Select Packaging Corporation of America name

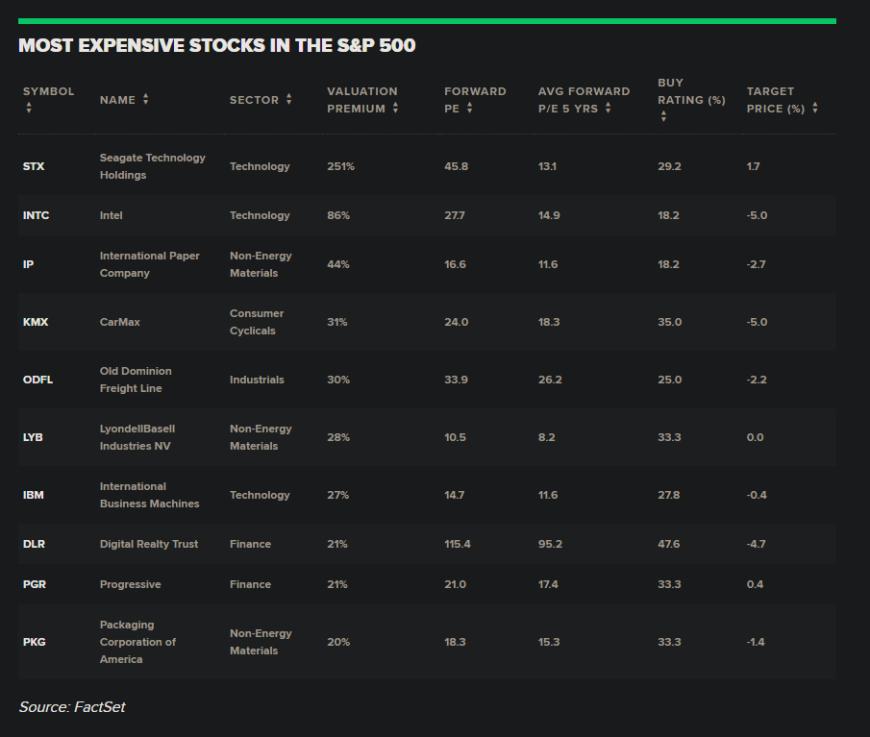(x=138, y=642)
